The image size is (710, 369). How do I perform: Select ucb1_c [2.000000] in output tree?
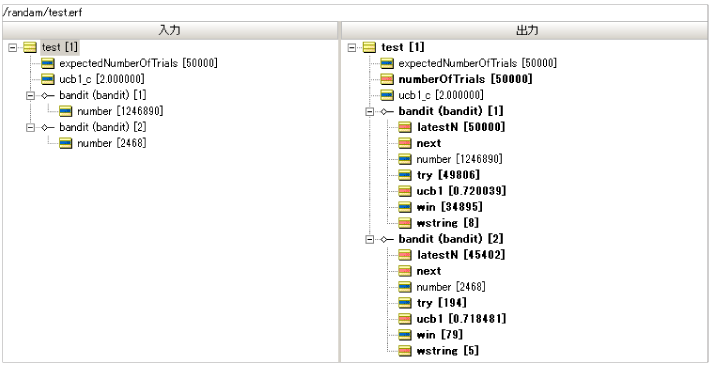click(441, 95)
